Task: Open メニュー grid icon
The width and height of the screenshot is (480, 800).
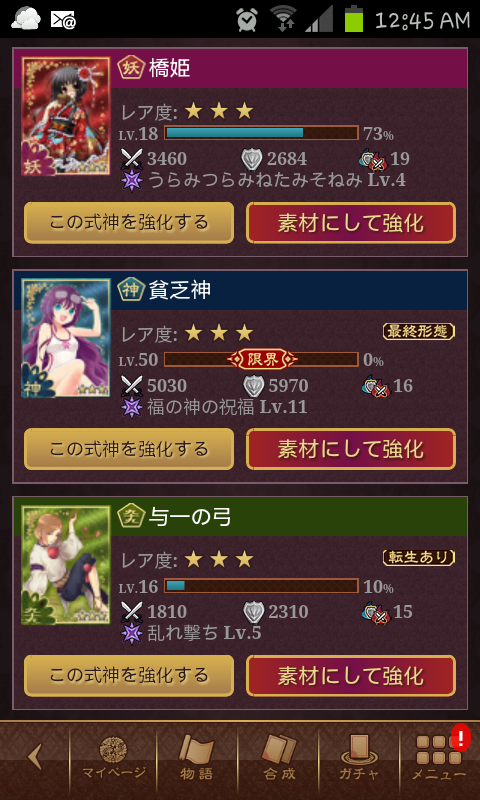Action: click(x=438, y=758)
